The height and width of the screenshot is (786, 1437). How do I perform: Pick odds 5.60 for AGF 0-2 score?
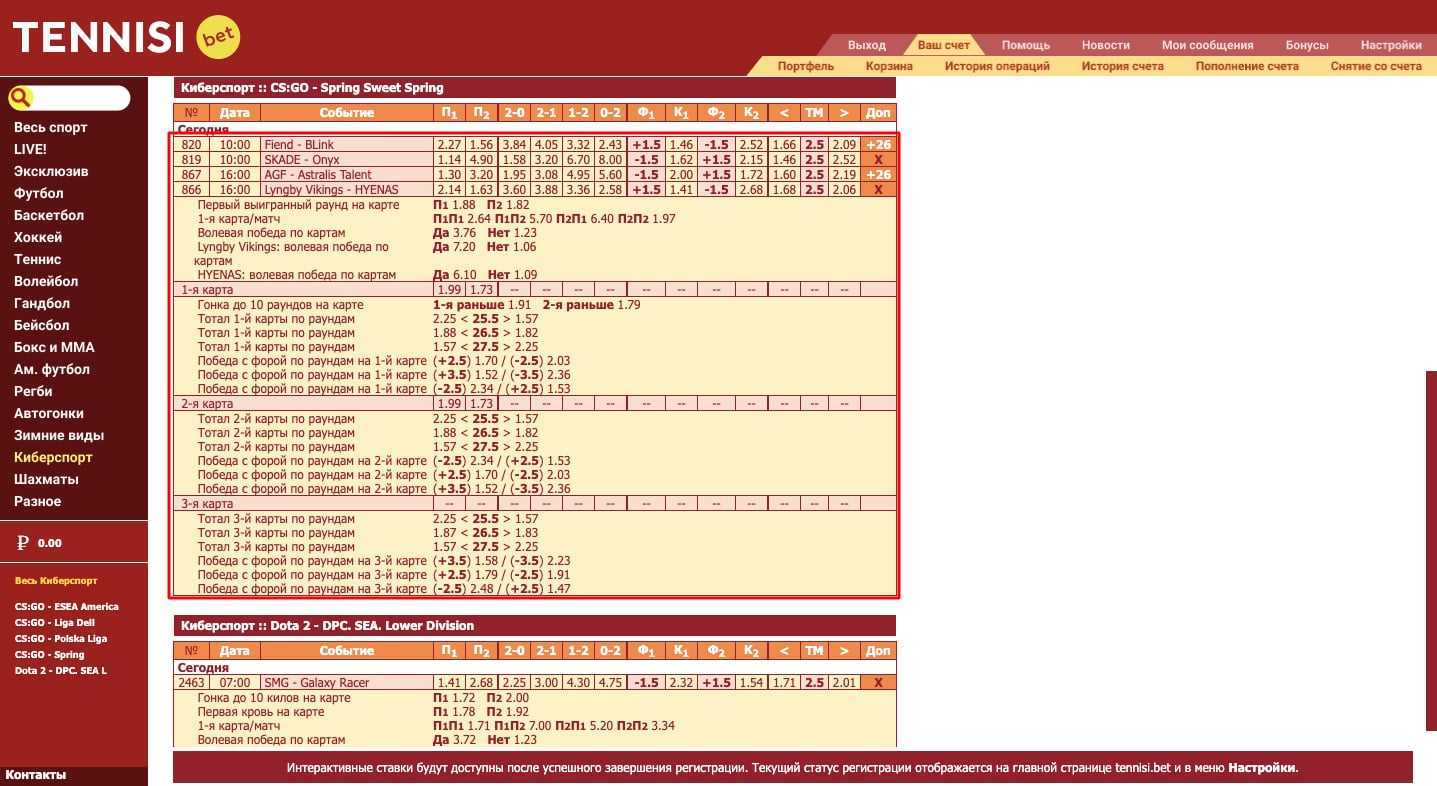[x=610, y=175]
